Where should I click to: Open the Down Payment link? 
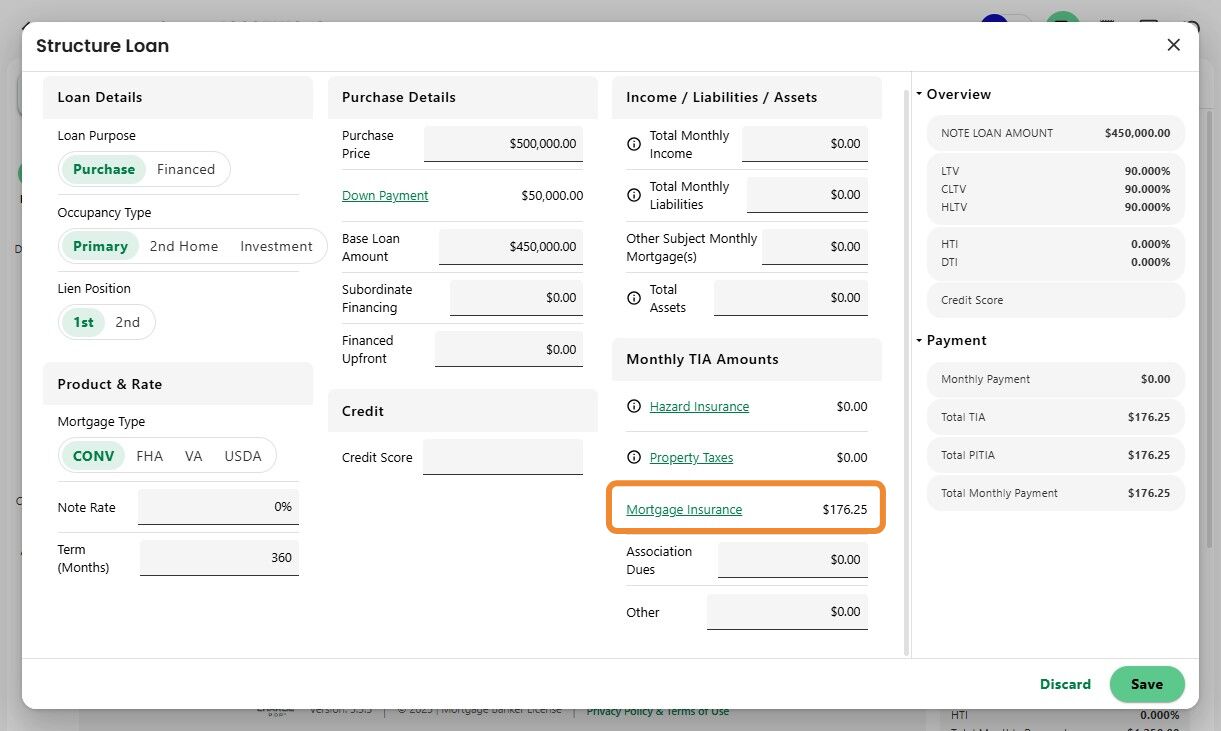click(x=385, y=196)
